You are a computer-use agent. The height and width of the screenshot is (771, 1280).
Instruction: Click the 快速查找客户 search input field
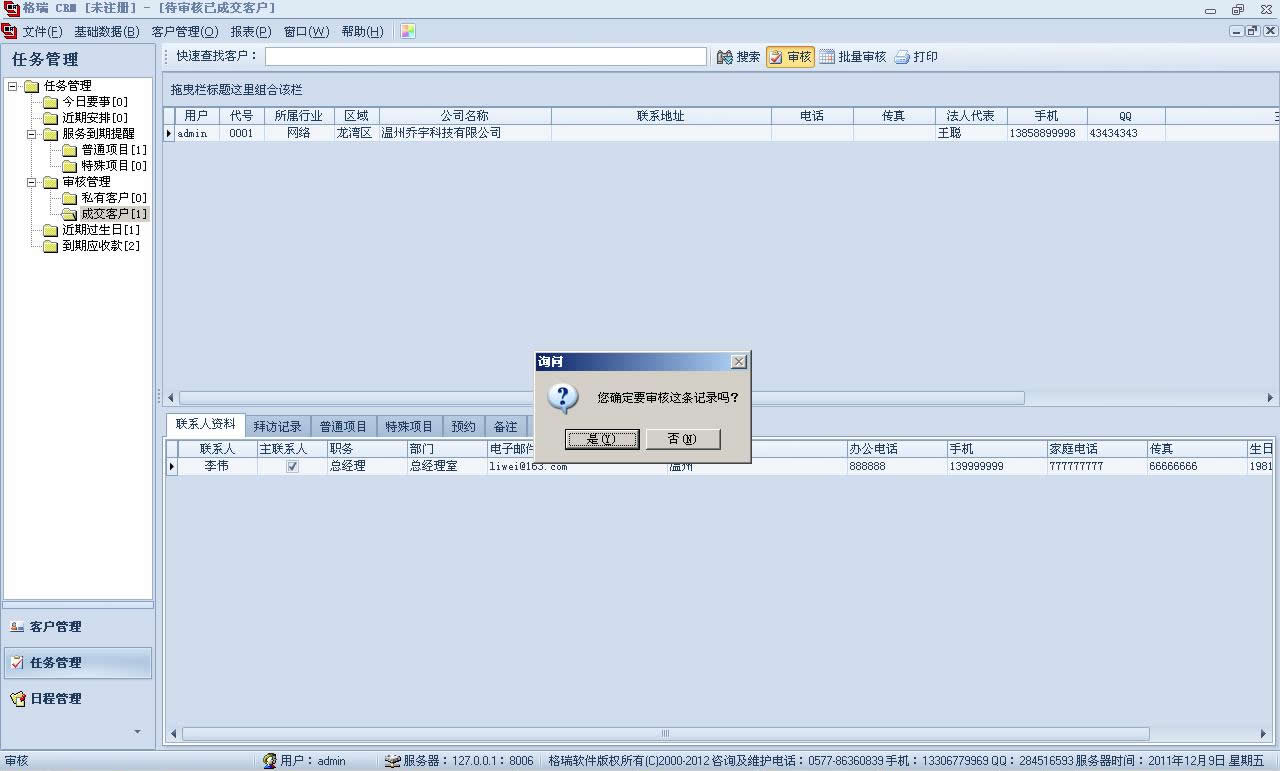tap(485, 57)
